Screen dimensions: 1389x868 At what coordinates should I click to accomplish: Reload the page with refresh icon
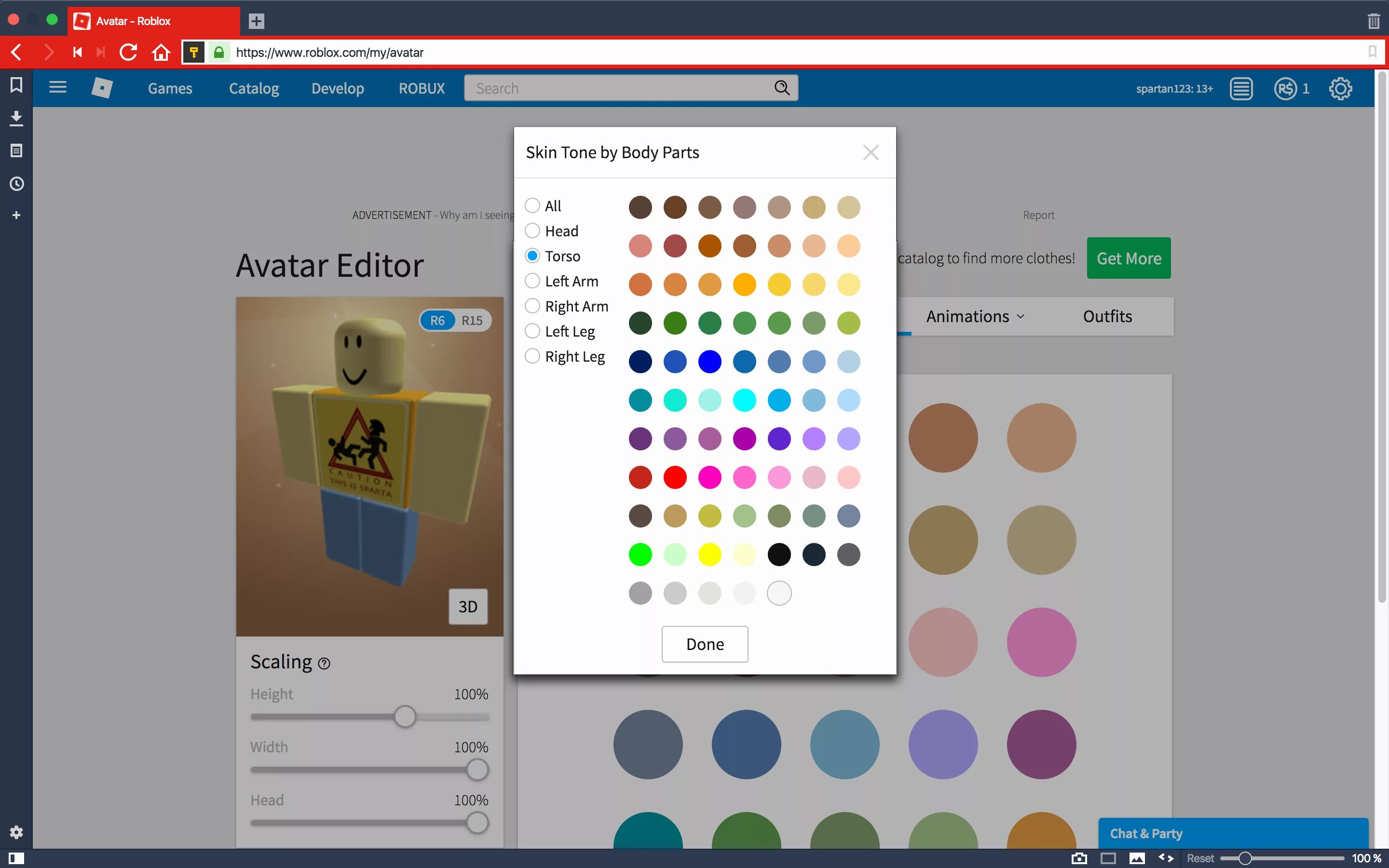coord(129,52)
